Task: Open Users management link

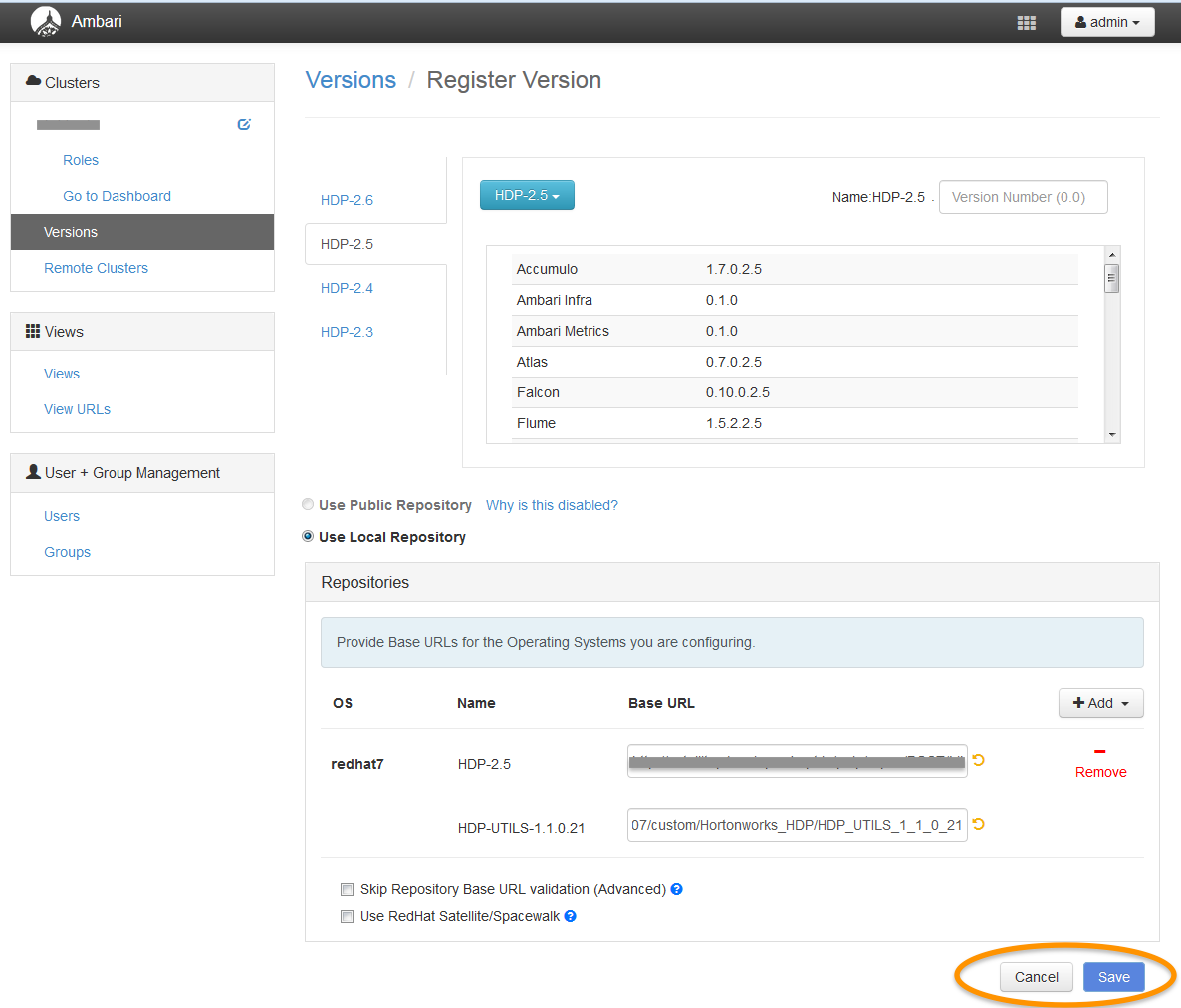Action: click(x=62, y=516)
